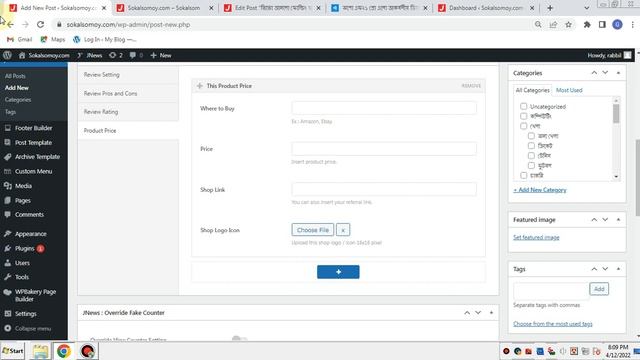Image resolution: width=640 pixels, height=360 pixels.
Task: Click Choose File for Shop Logo Icon
Action: [x=313, y=230]
